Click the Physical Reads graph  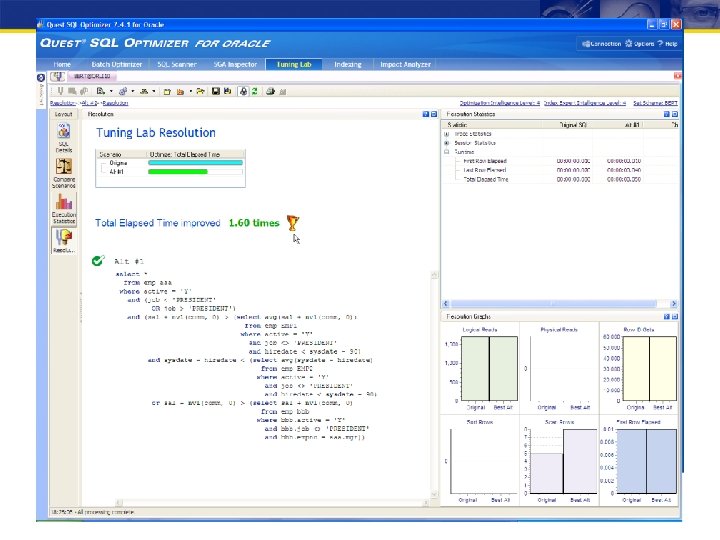click(x=559, y=367)
